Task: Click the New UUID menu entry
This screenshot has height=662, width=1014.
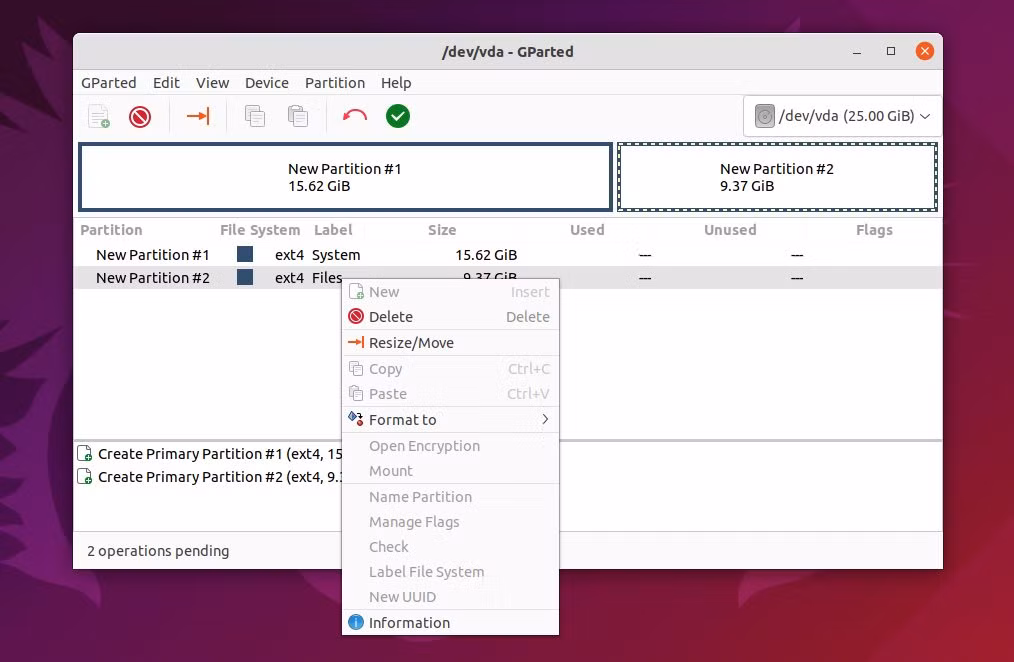Action: [450, 597]
